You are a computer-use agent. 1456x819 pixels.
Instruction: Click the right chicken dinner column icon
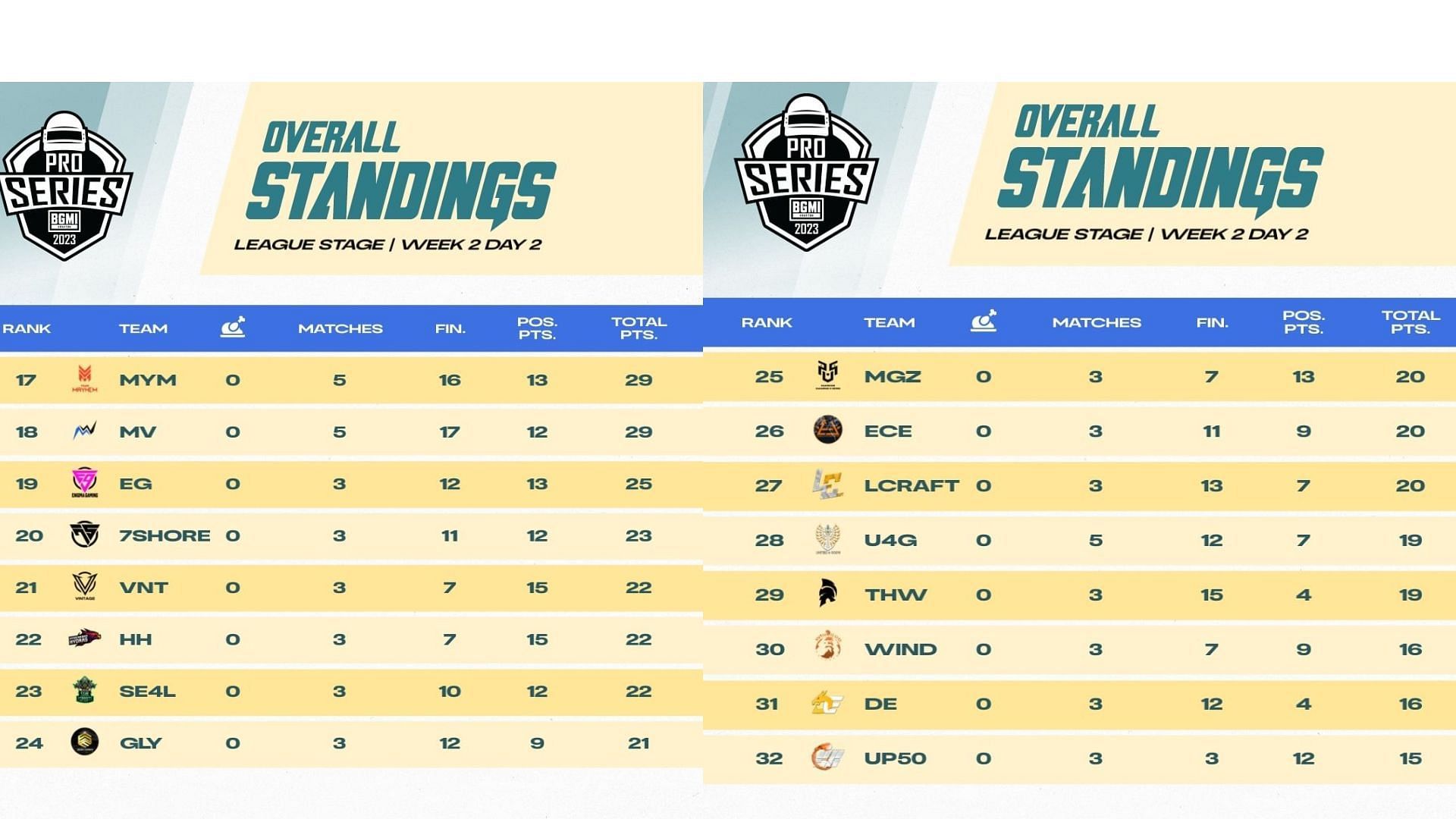(984, 321)
